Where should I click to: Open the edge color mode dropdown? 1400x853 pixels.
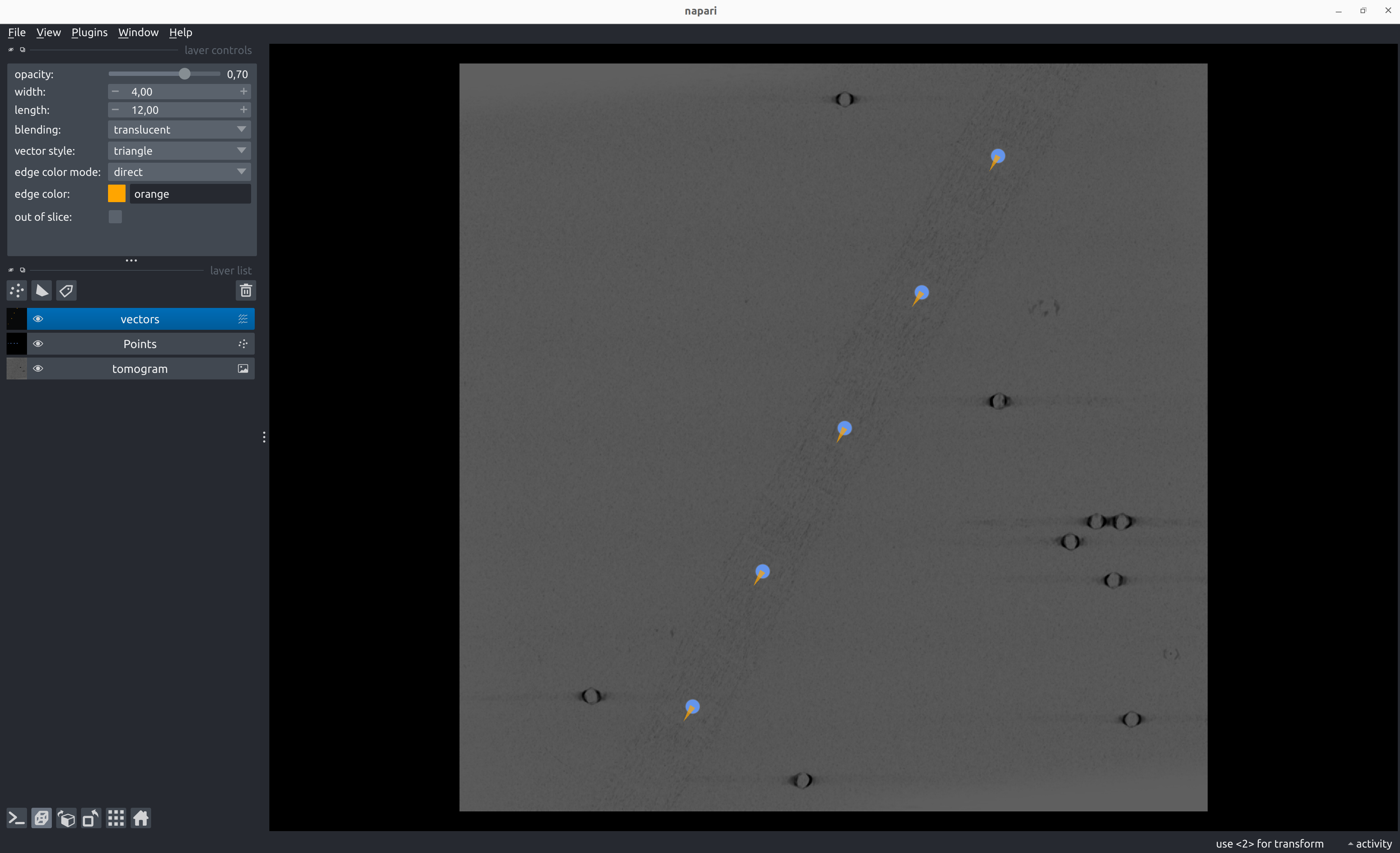(x=180, y=171)
